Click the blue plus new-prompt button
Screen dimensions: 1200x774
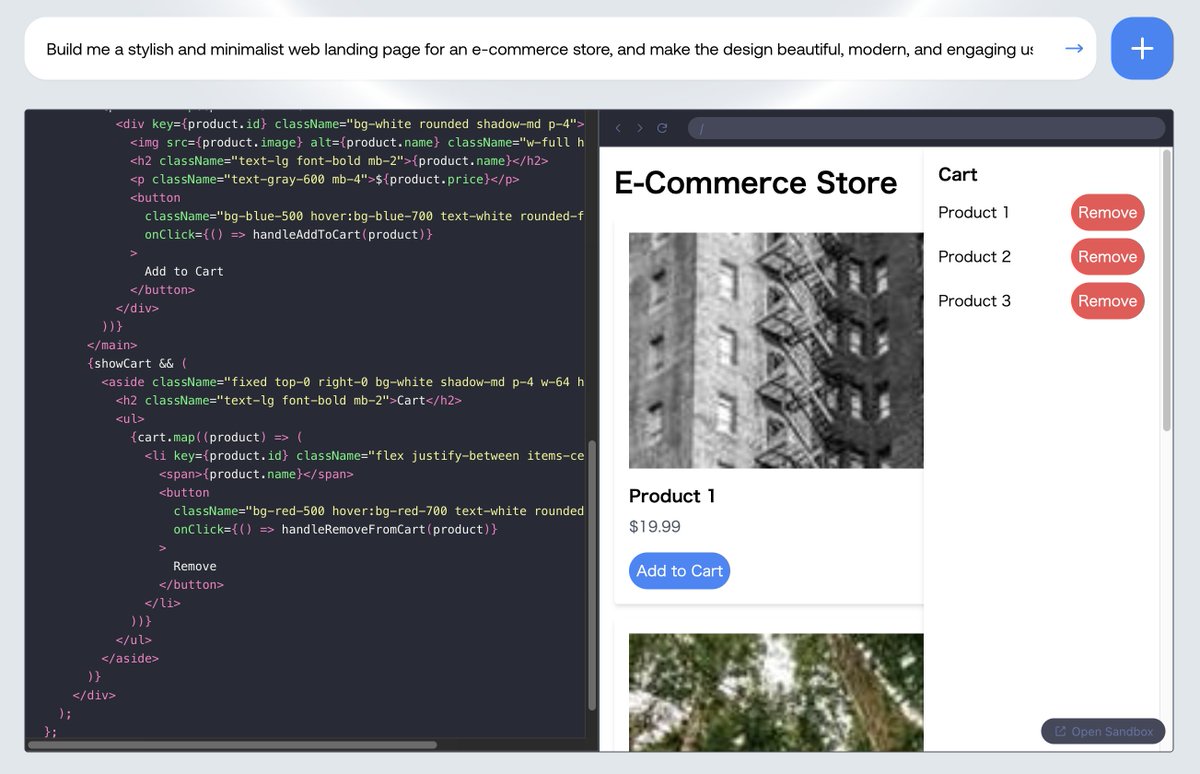pyautogui.click(x=1142, y=48)
